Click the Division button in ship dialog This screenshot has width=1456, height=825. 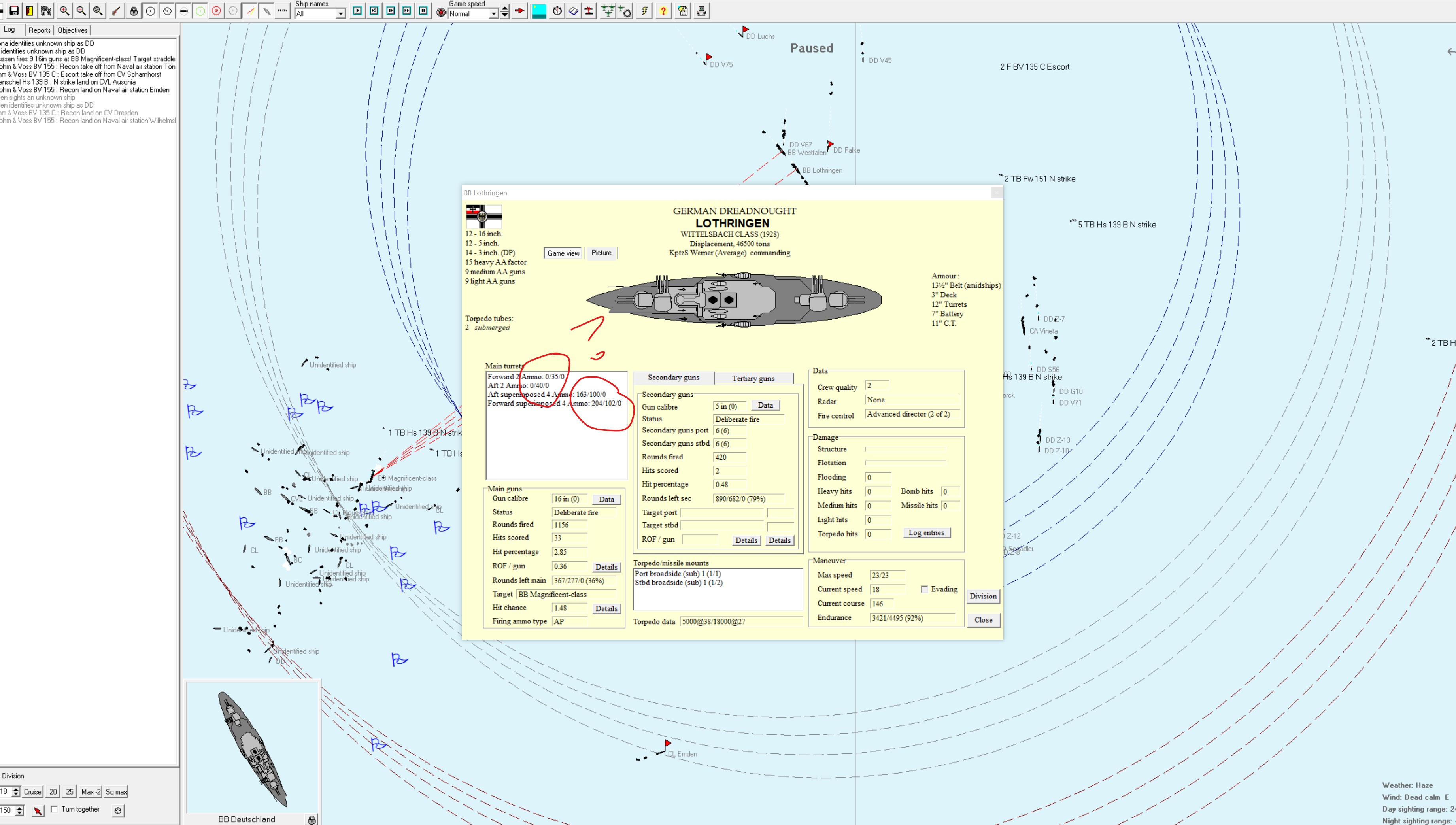[983, 596]
